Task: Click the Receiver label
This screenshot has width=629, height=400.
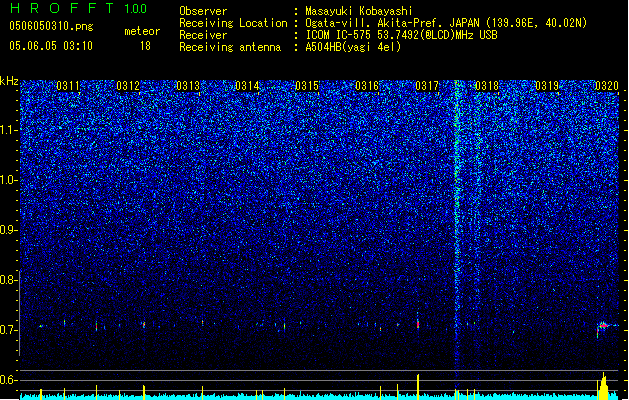Action: [203, 35]
